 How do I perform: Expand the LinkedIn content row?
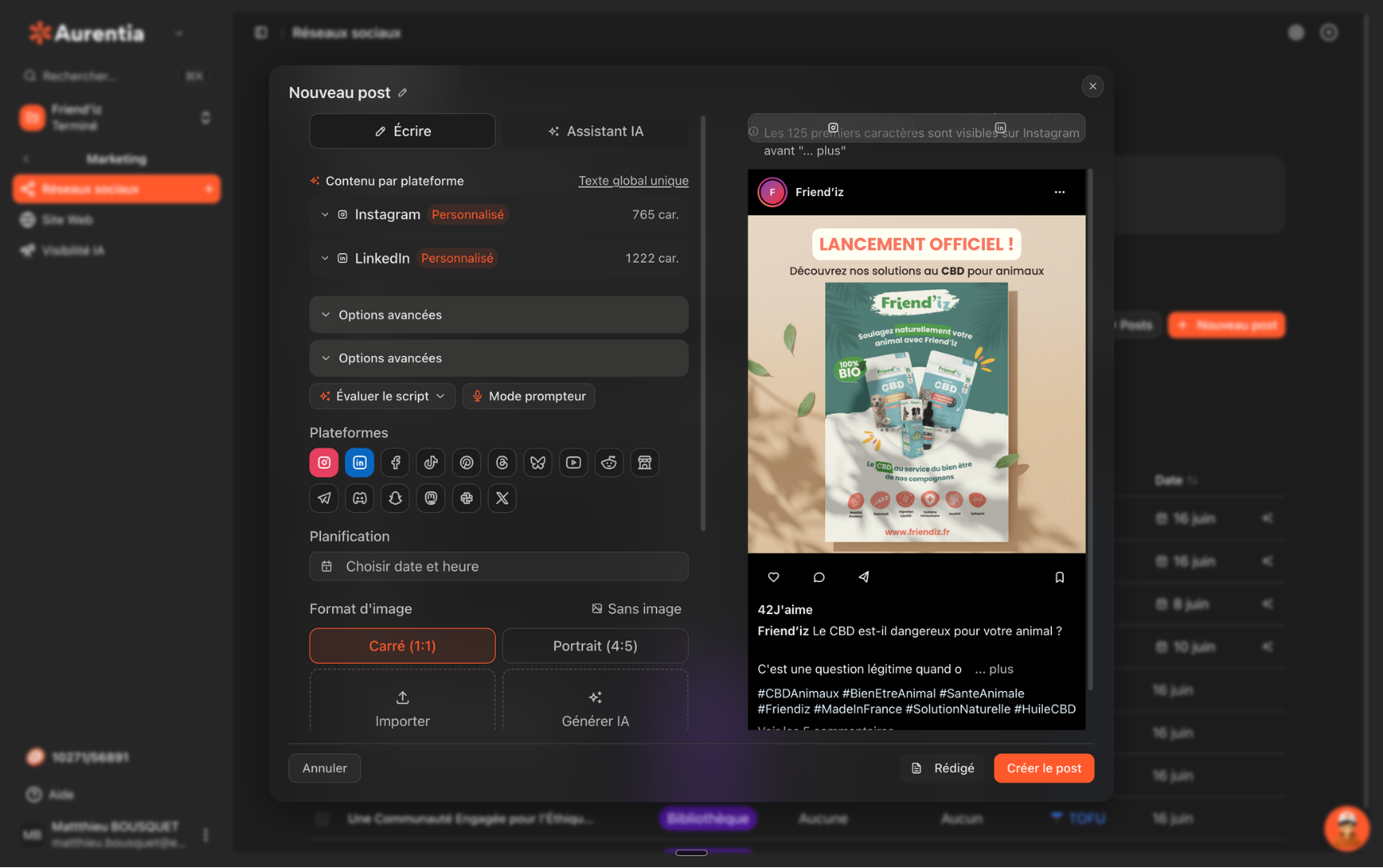tap(499, 258)
